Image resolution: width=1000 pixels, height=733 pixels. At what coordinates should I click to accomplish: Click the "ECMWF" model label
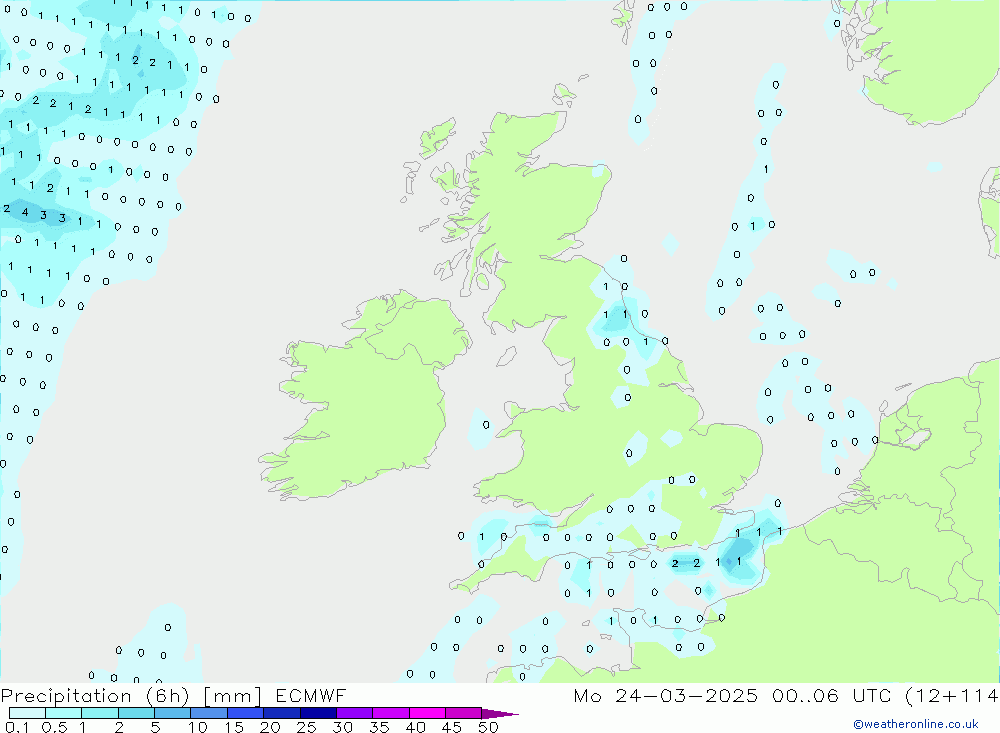coord(311,696)
